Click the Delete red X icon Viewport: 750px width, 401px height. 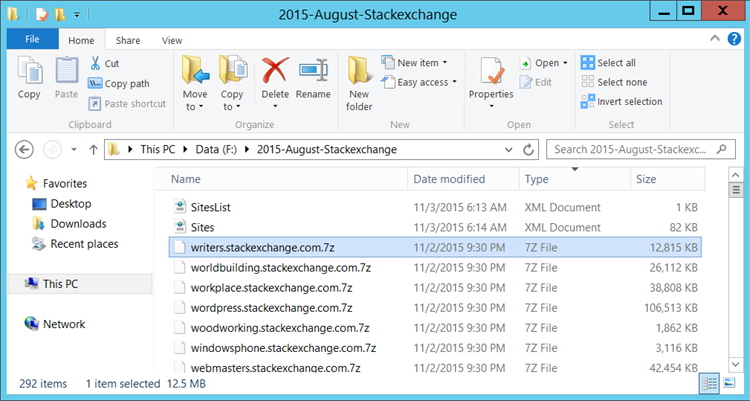(275, 71)
